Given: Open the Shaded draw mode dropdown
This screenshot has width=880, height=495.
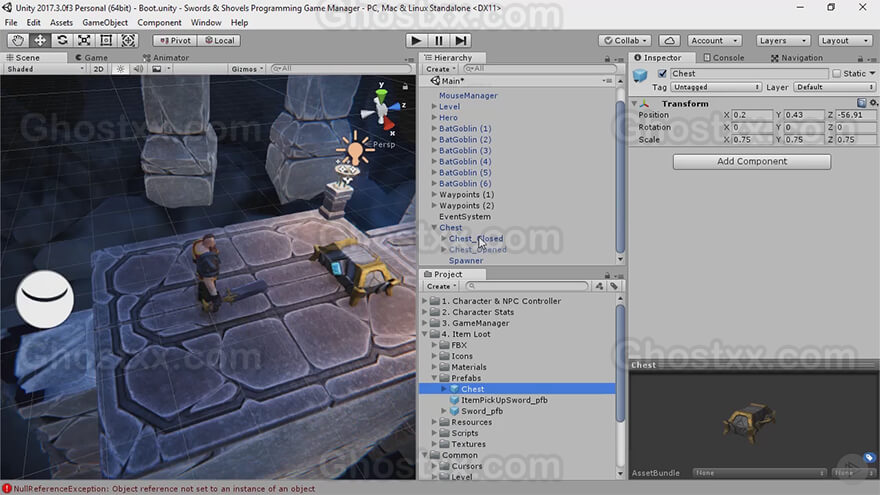Looking at the screenshot, I should tap(45, 68).
